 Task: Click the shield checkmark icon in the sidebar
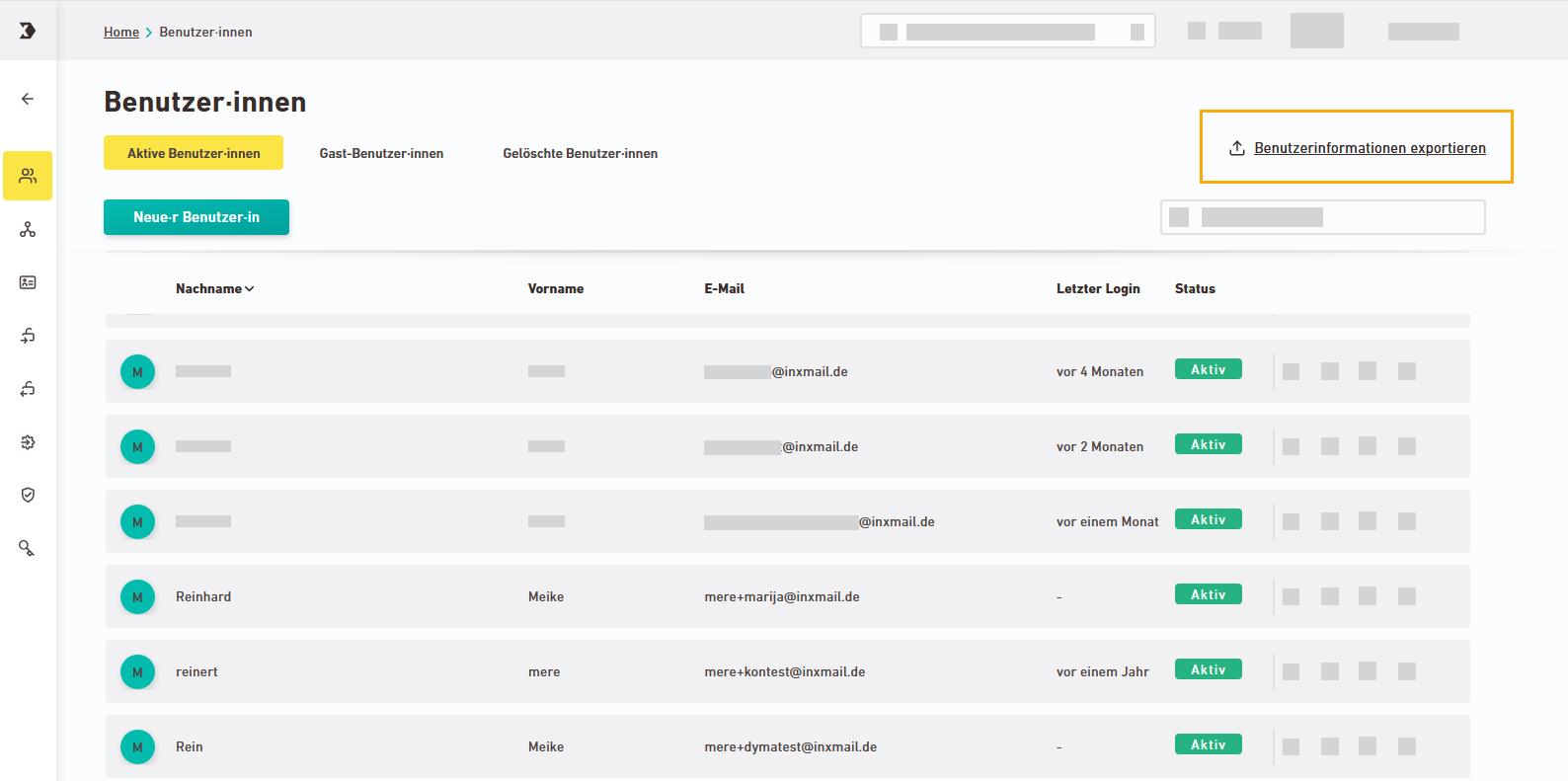28,495
